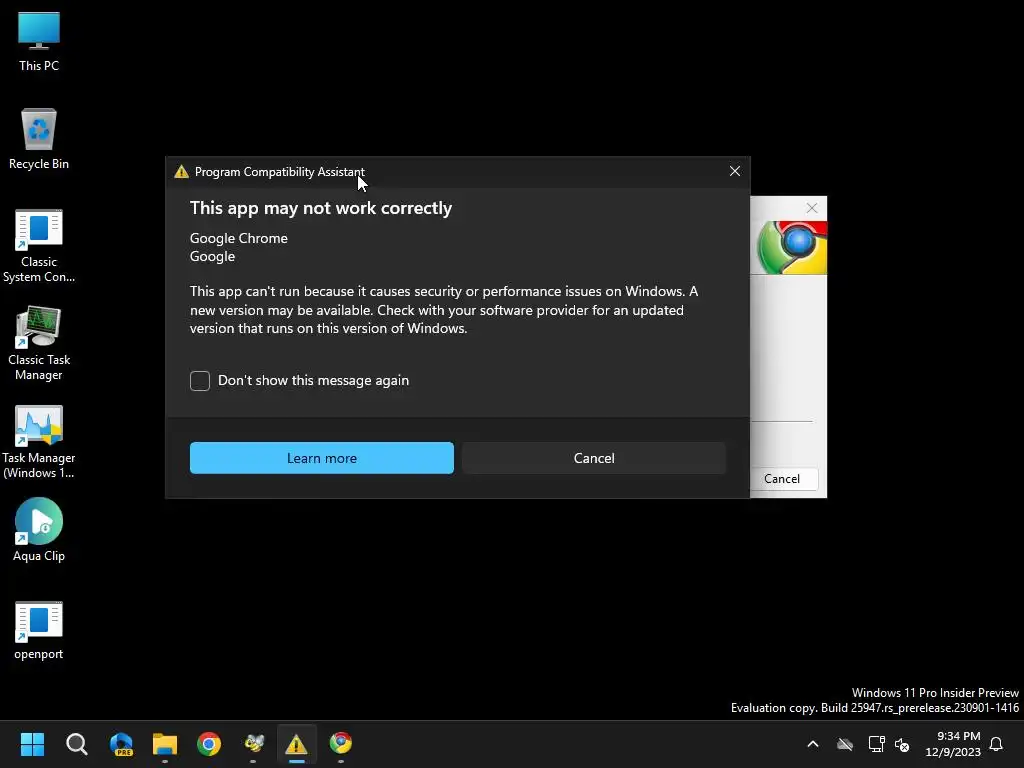Open the network display tray icon
The image size is (1024, 768).
pyautogui.click(x=876, y=744)
